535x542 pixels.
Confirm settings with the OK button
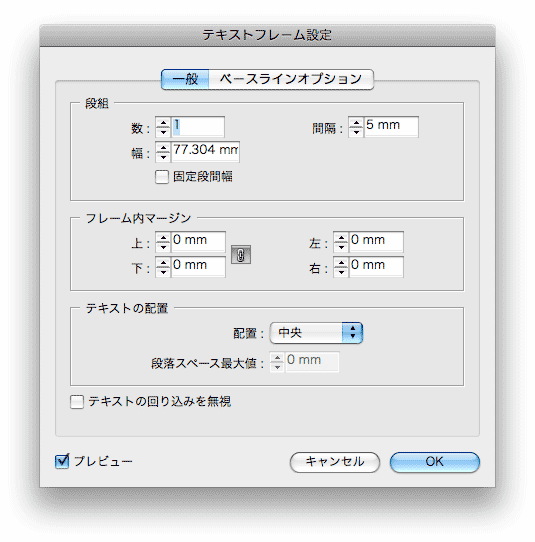tap(435, 462)
